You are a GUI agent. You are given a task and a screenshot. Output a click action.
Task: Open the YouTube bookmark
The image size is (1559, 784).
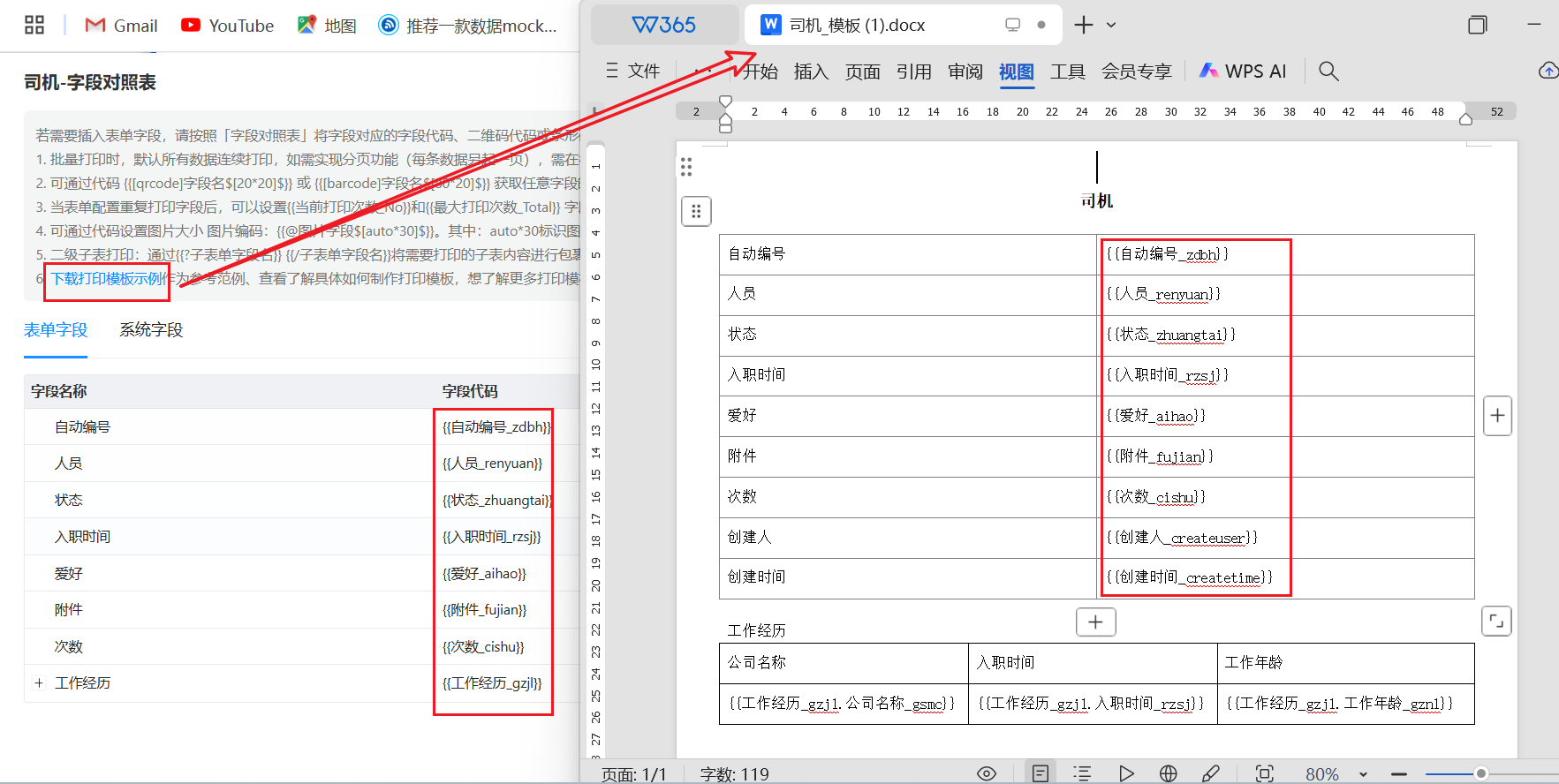pyautogui.click(x=227, y=26)
